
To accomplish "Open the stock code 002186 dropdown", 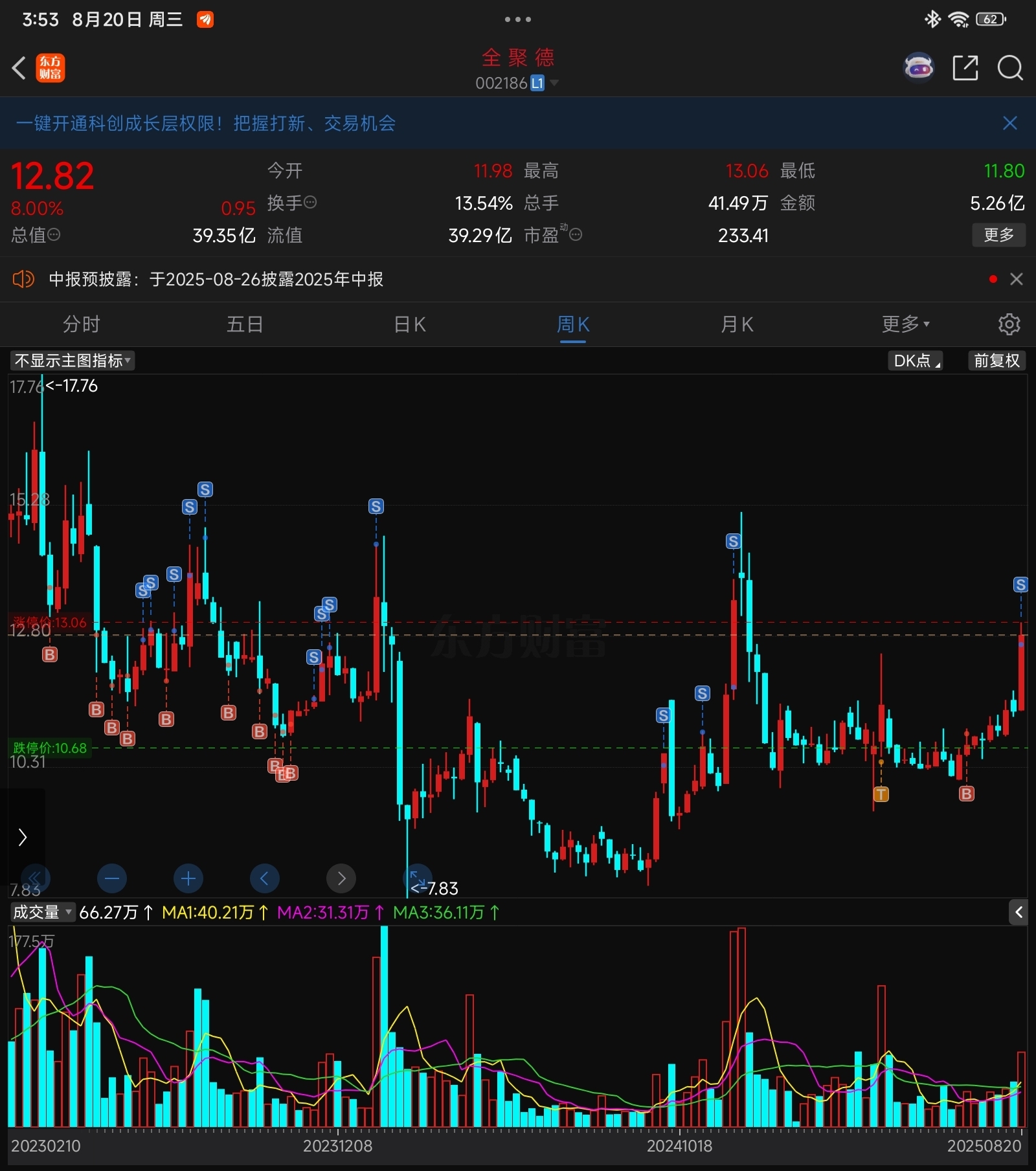I will [x=517, y=83].
